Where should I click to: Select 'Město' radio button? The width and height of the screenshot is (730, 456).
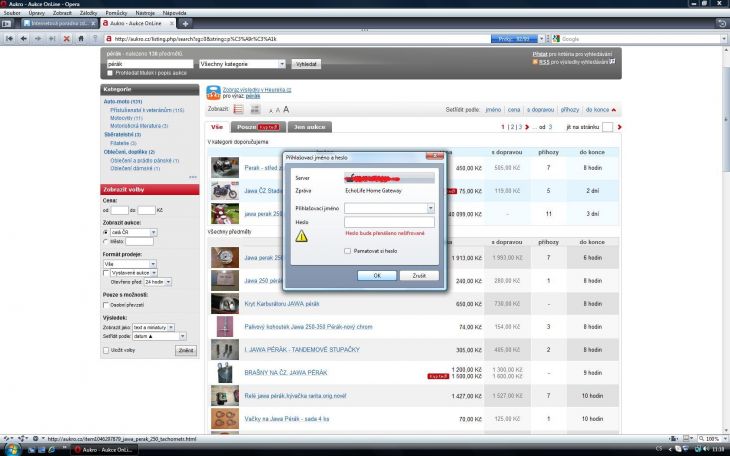coord(106,241)
